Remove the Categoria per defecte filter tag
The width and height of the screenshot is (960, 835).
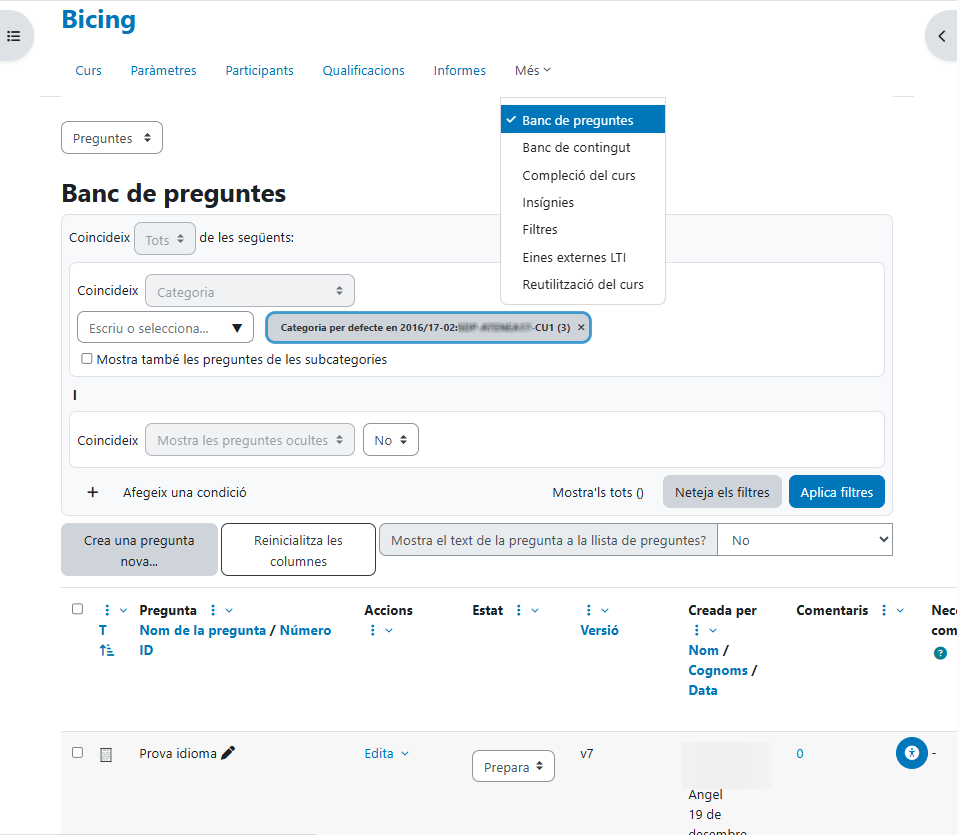point(581,328)
